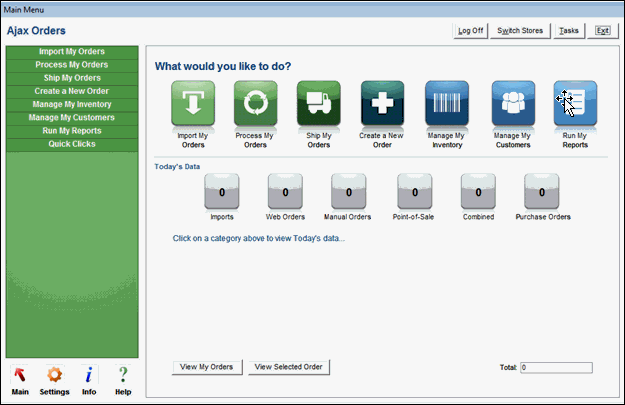The width and height of the screenshot is (625, 405).
Task: Click the Total input field
Action: coord(556,368)
